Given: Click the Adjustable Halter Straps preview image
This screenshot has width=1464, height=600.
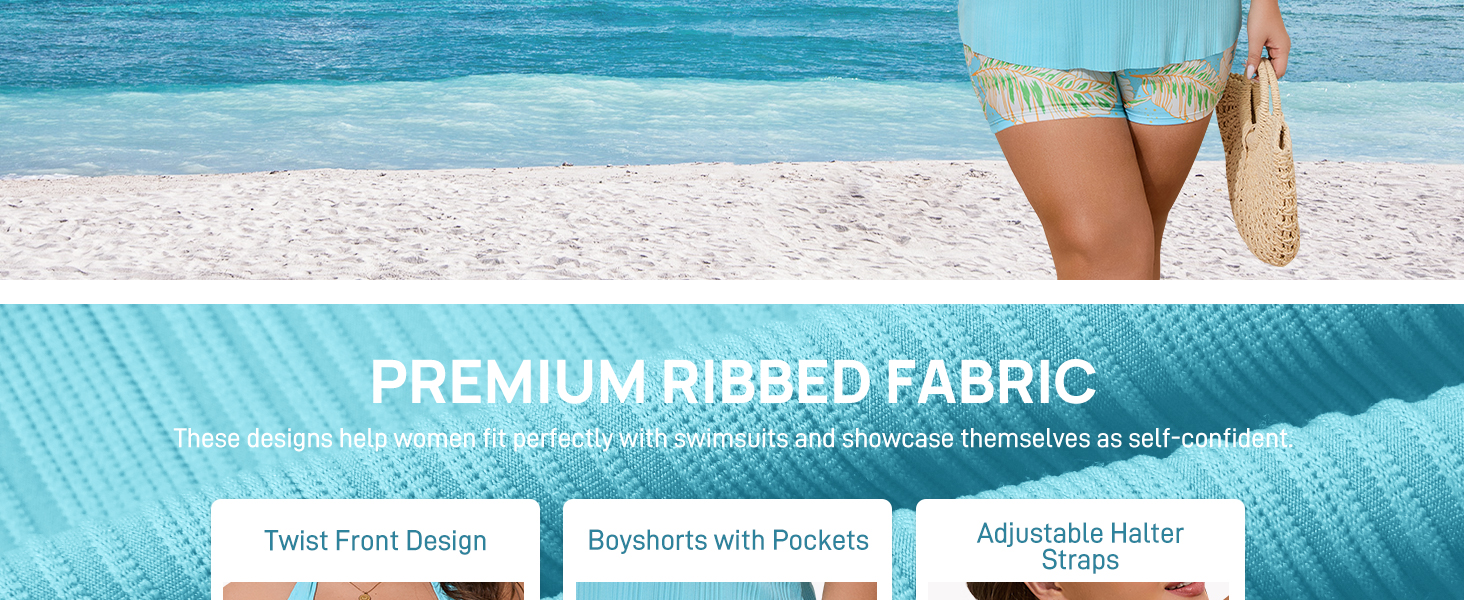Looking at the screenshot, I should tap(1078, 591).
